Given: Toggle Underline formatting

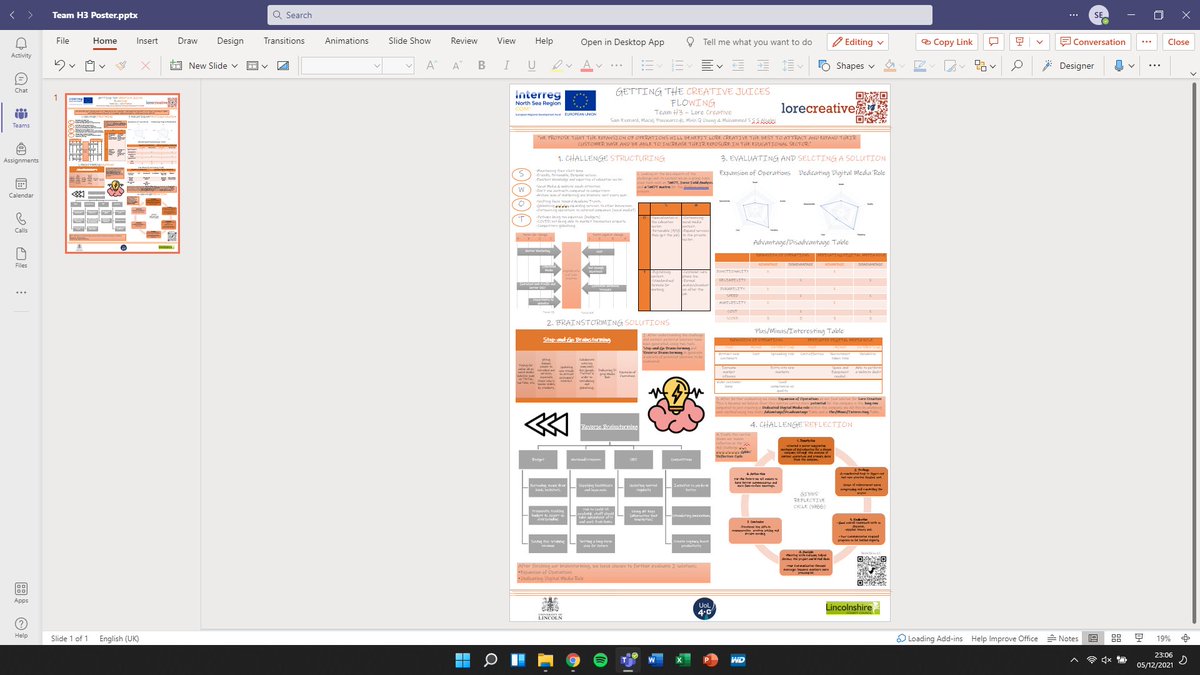Looking at the screenshot, I should click(x=530, y=65).
